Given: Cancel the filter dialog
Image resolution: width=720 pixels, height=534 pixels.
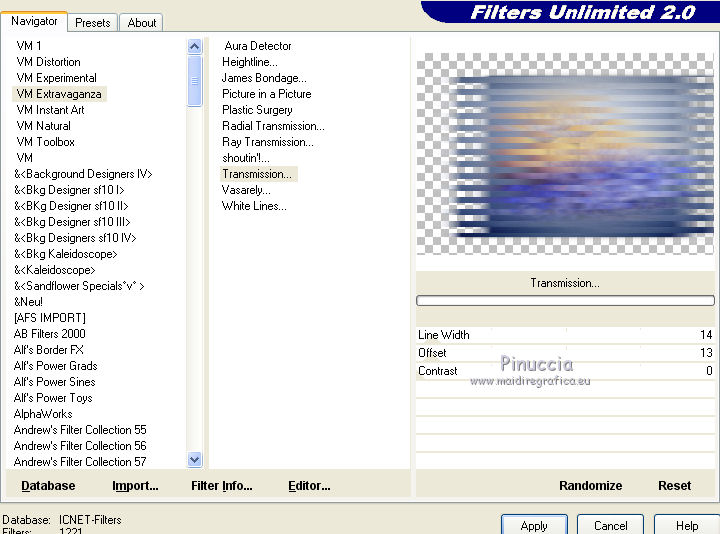Looking at the screenshot, I should coord(610,525).
